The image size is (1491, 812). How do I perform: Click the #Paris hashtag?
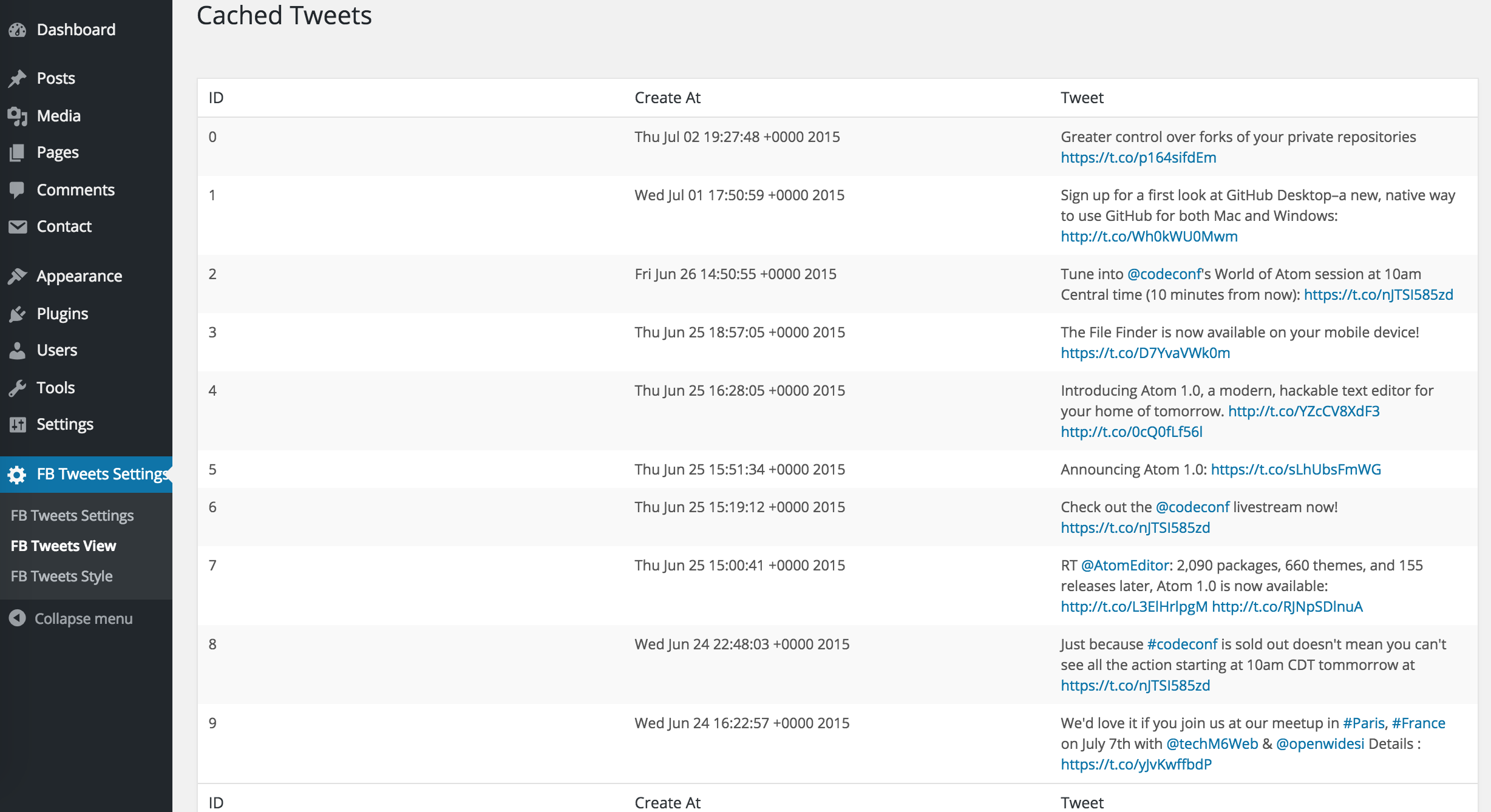1364,723
